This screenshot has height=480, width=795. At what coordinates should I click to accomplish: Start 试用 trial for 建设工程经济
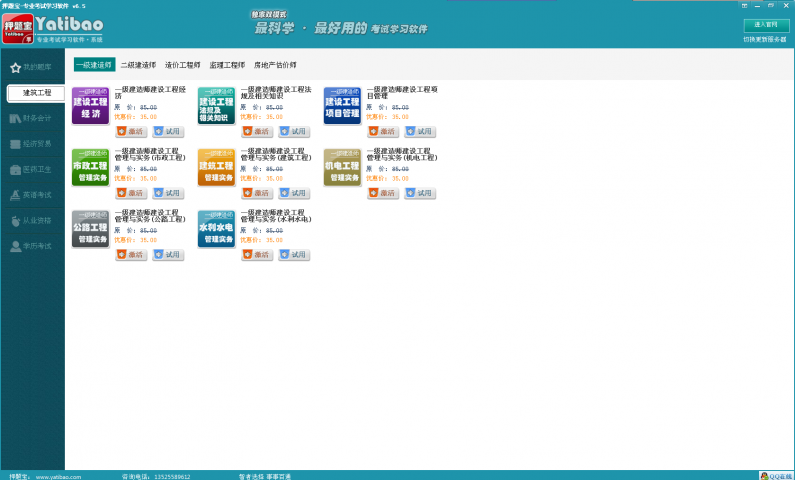(168, 131)
